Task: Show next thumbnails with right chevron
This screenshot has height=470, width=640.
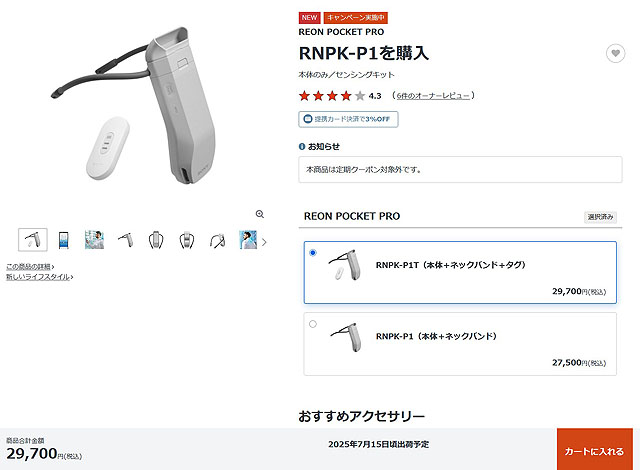Action: 264,242
